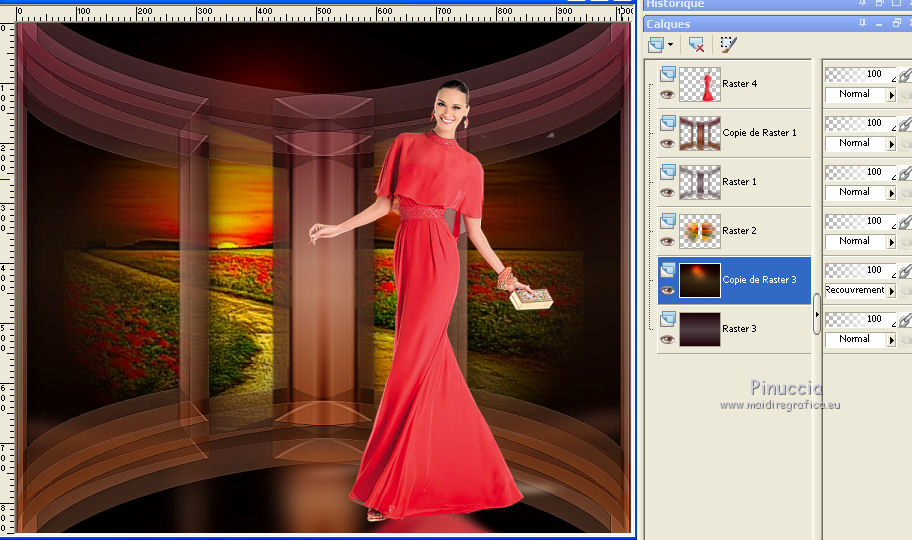Click the layer type icon of Copie de Raster 3
912x540 pixels.
pyautogui.click(x=668, y=269)
